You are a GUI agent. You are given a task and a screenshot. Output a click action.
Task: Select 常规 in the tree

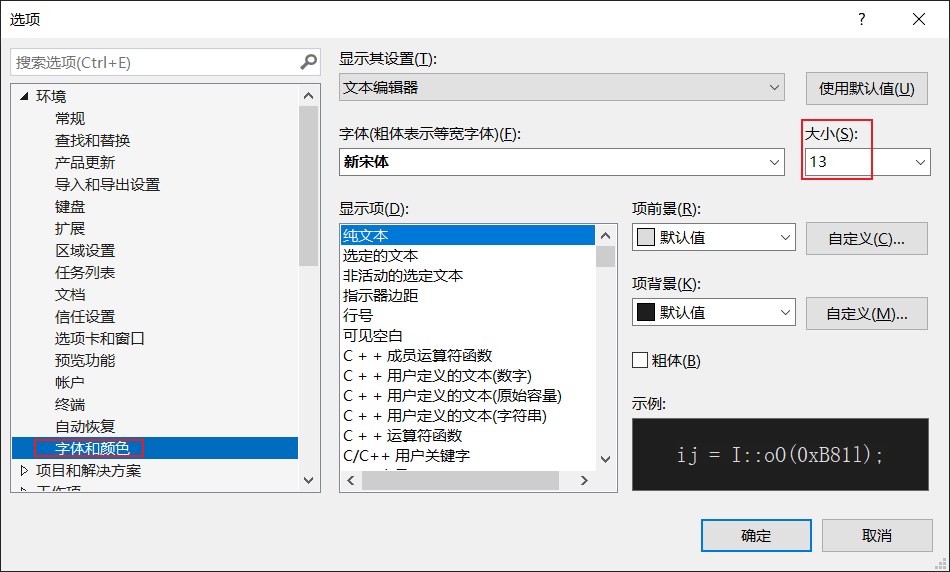pyautogui.click(x=70, y=118)
